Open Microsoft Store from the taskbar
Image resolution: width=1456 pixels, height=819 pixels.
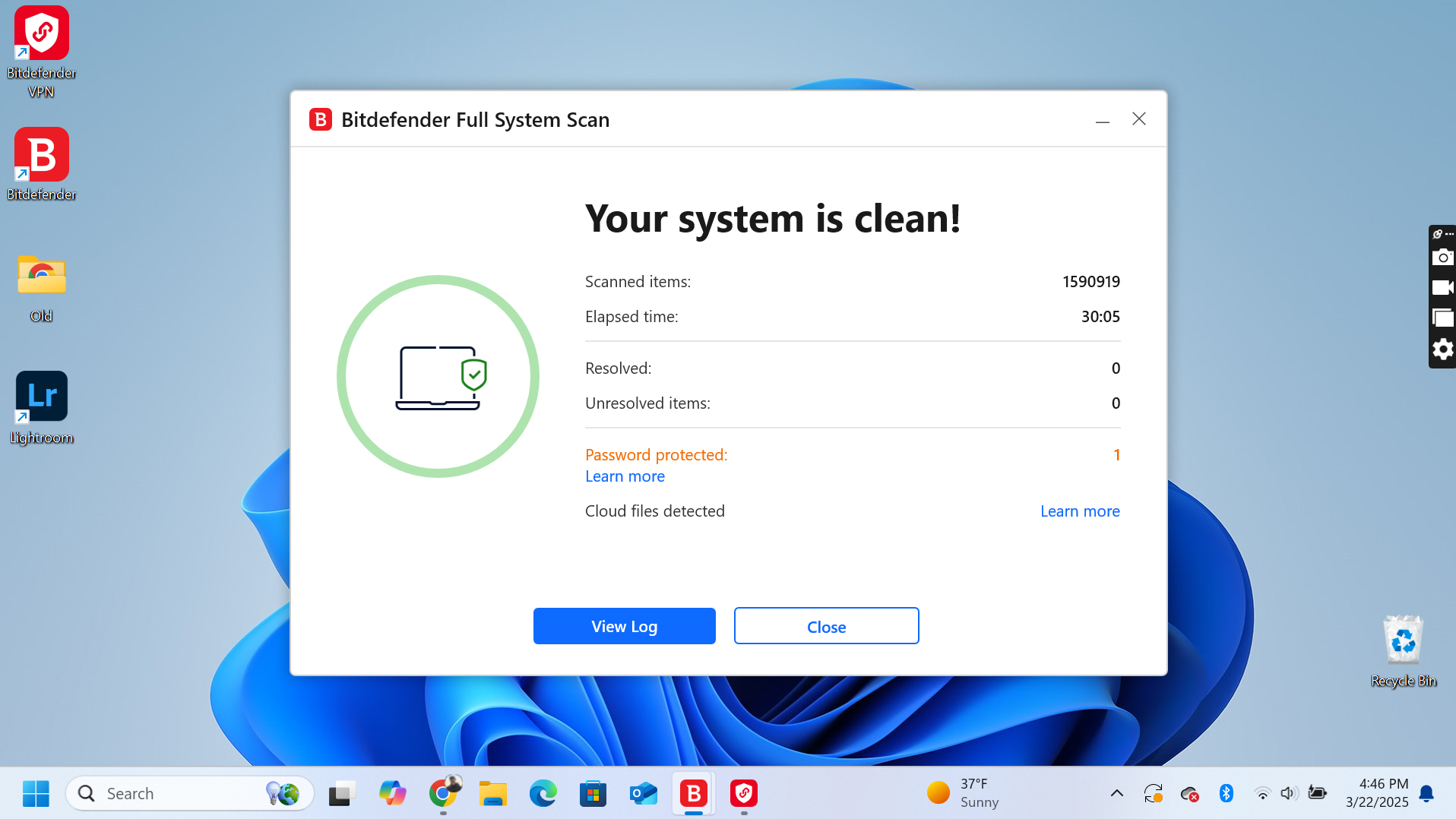(593, 793)
